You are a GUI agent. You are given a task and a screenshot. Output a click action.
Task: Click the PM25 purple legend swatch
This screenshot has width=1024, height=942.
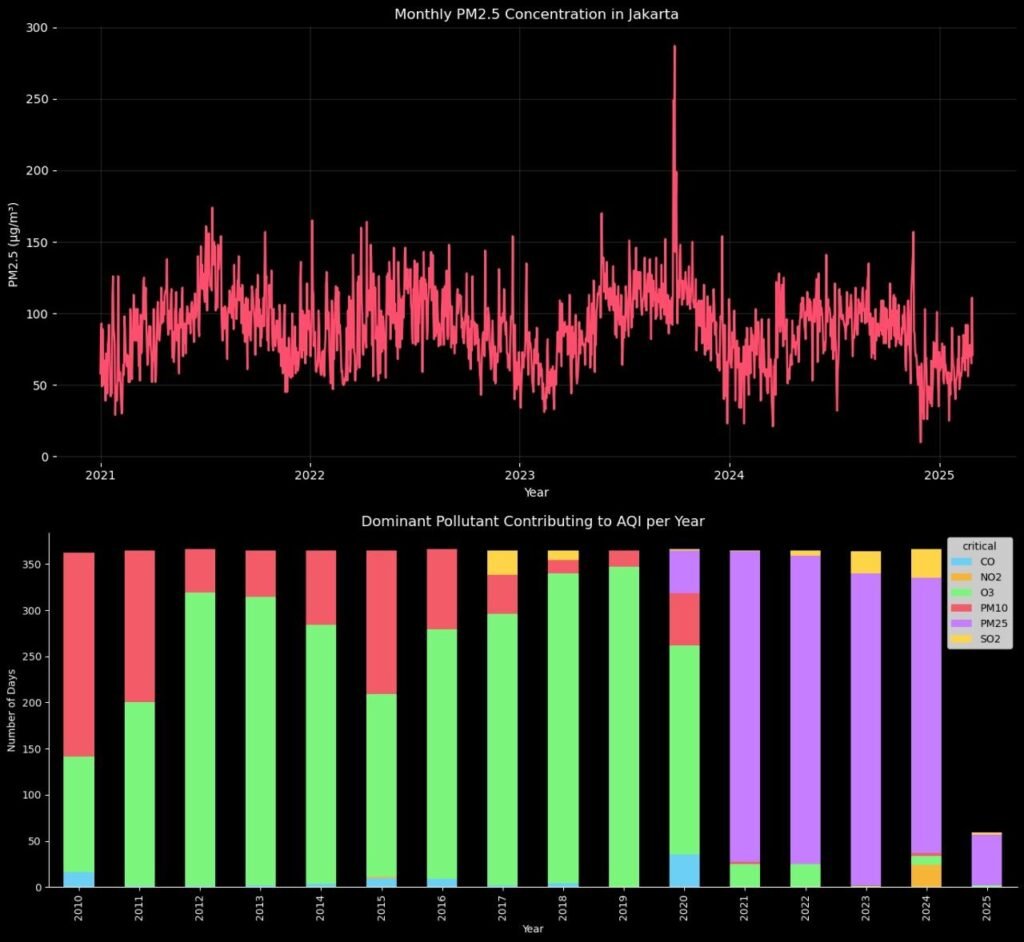click(x=962, y=624)
